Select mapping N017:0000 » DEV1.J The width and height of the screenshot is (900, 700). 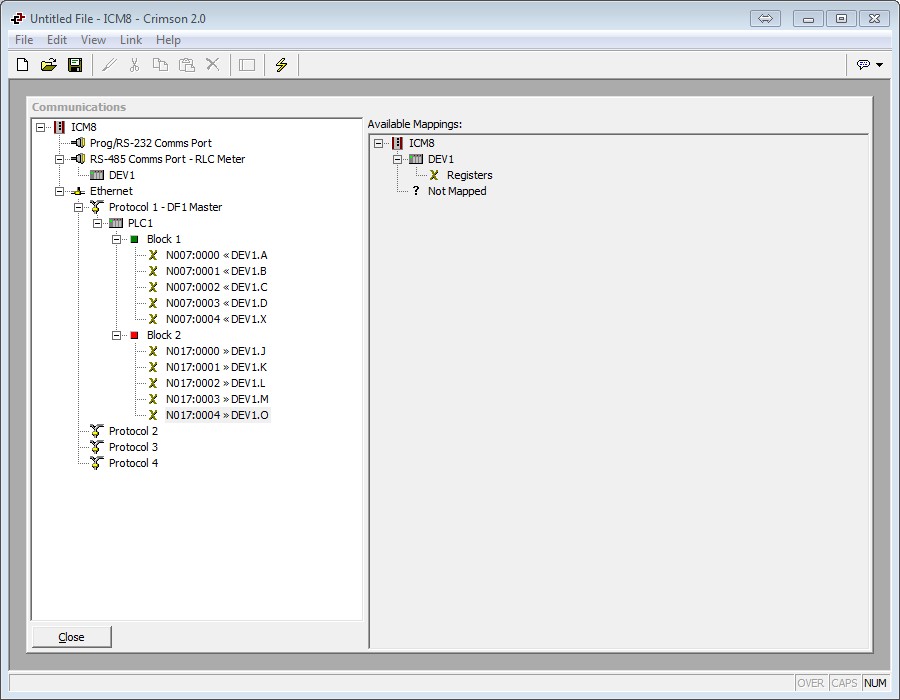coord(215,351)
